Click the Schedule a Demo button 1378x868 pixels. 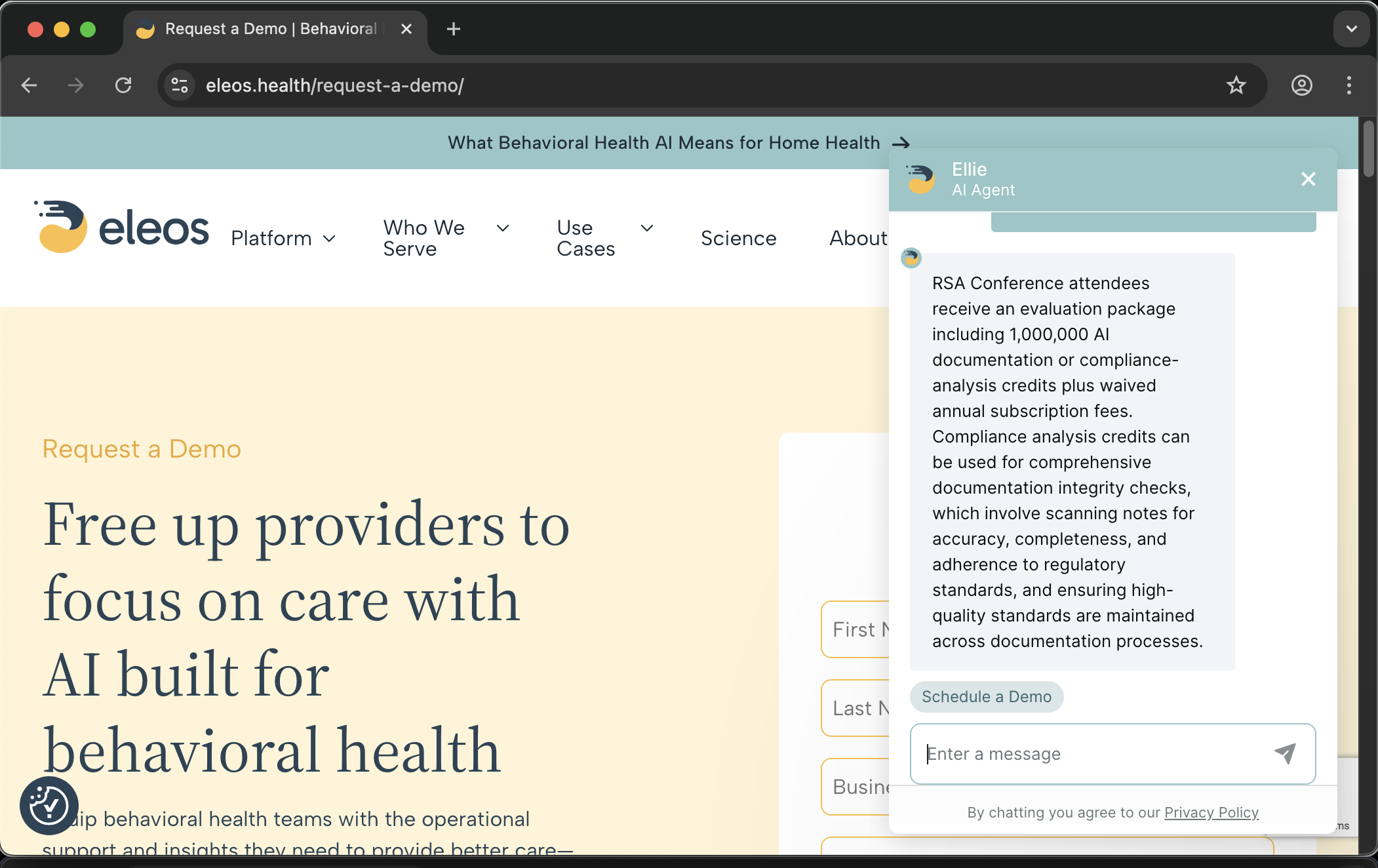[986, 697]
